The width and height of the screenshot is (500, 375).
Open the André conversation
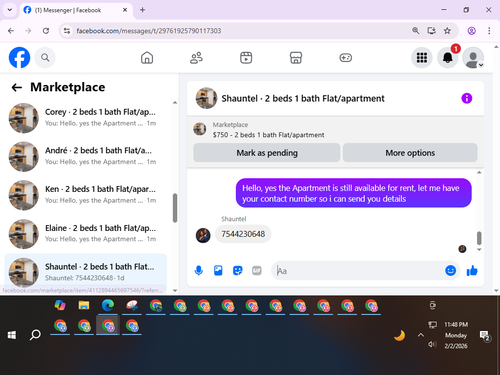click(86, 156)
